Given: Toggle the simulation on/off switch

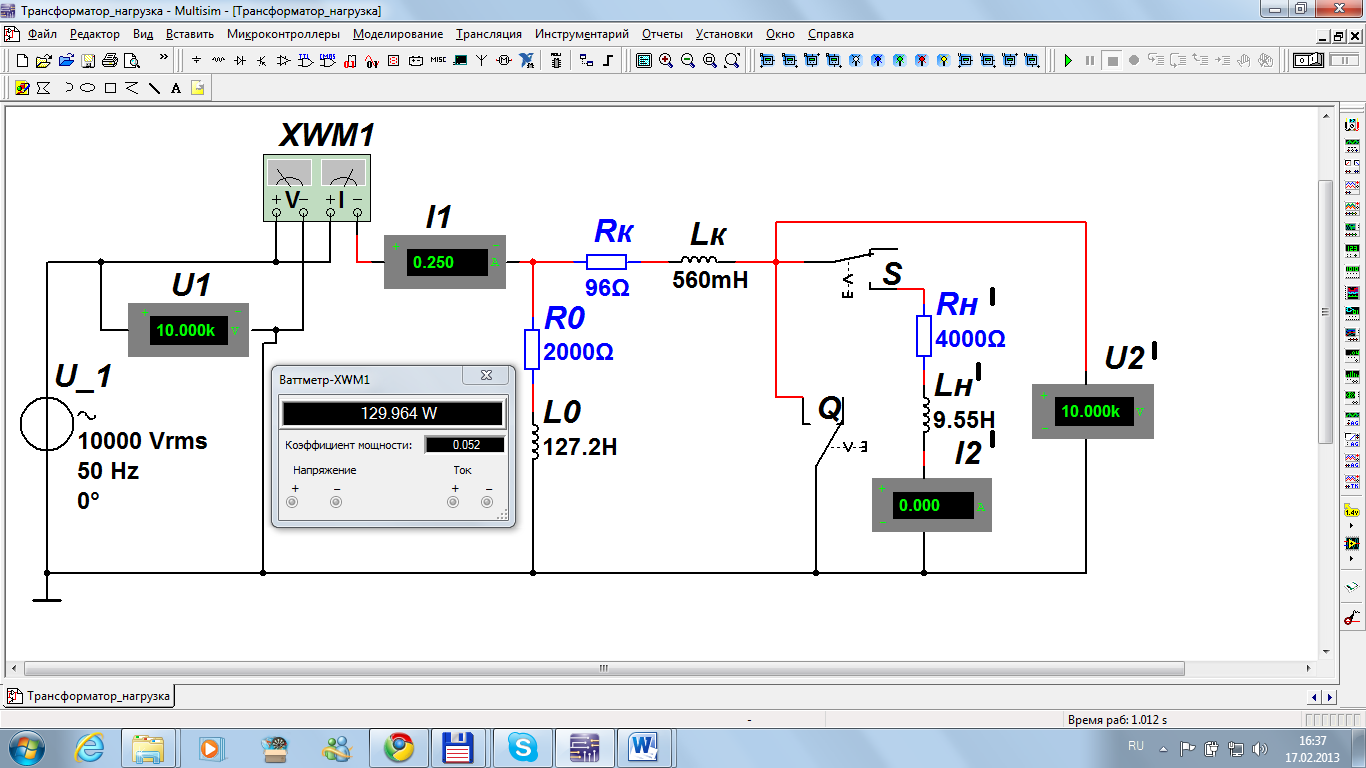Looking at the screenshot, I should tap(1309, 61).
